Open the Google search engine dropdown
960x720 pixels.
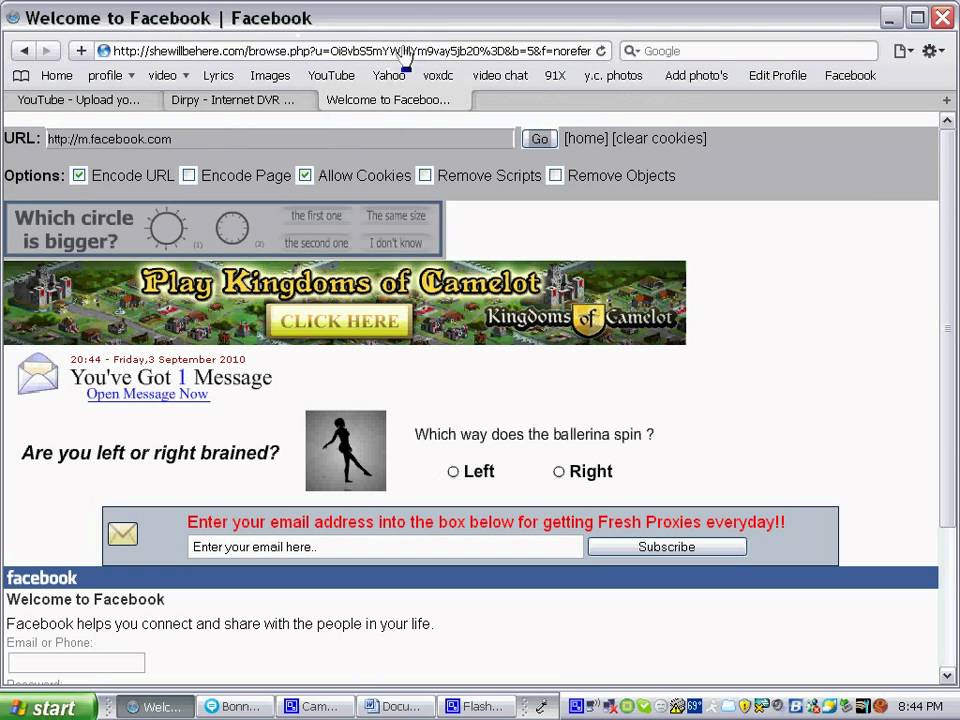631,51
